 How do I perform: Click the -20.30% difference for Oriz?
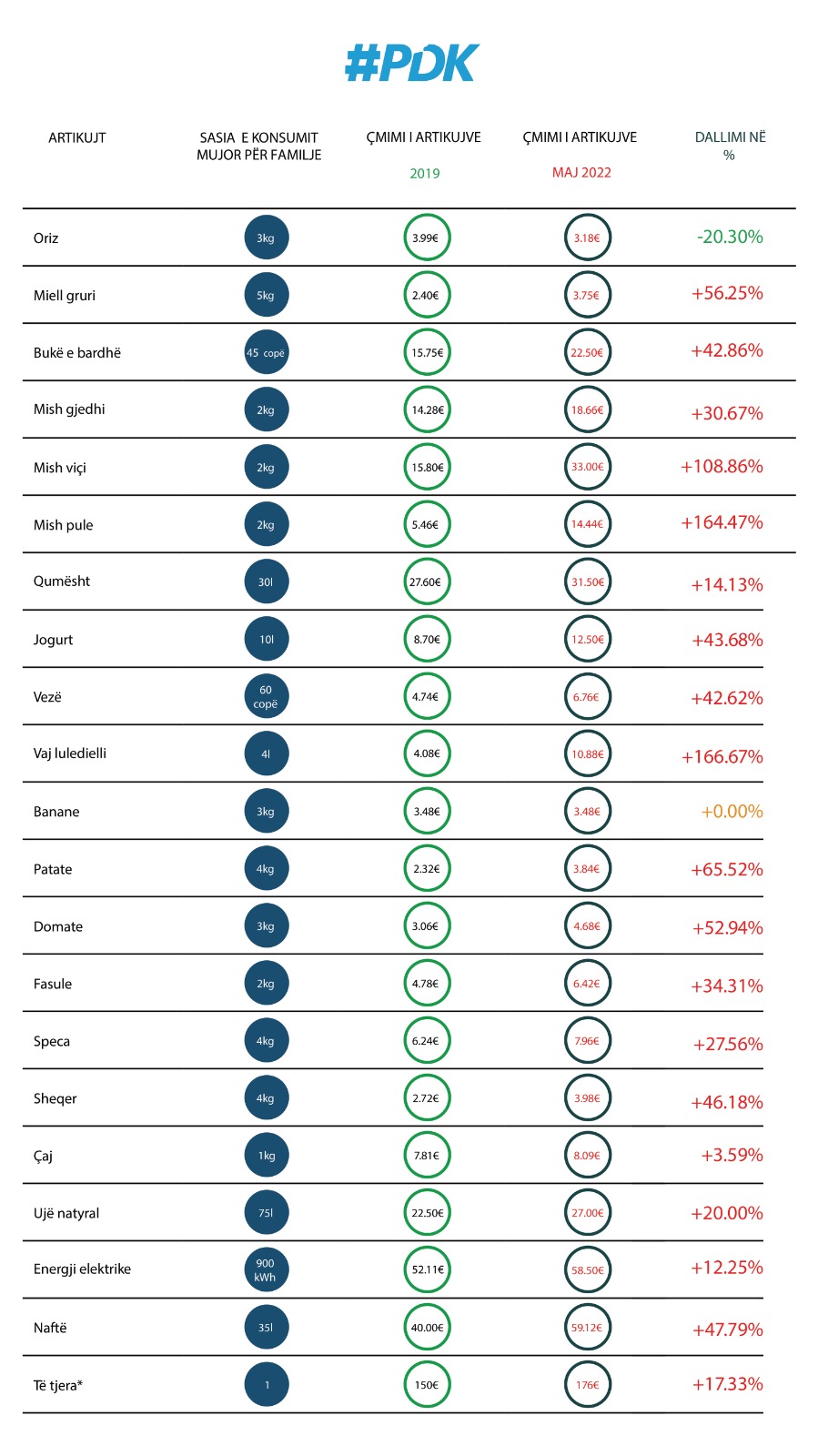coord(730,237)
